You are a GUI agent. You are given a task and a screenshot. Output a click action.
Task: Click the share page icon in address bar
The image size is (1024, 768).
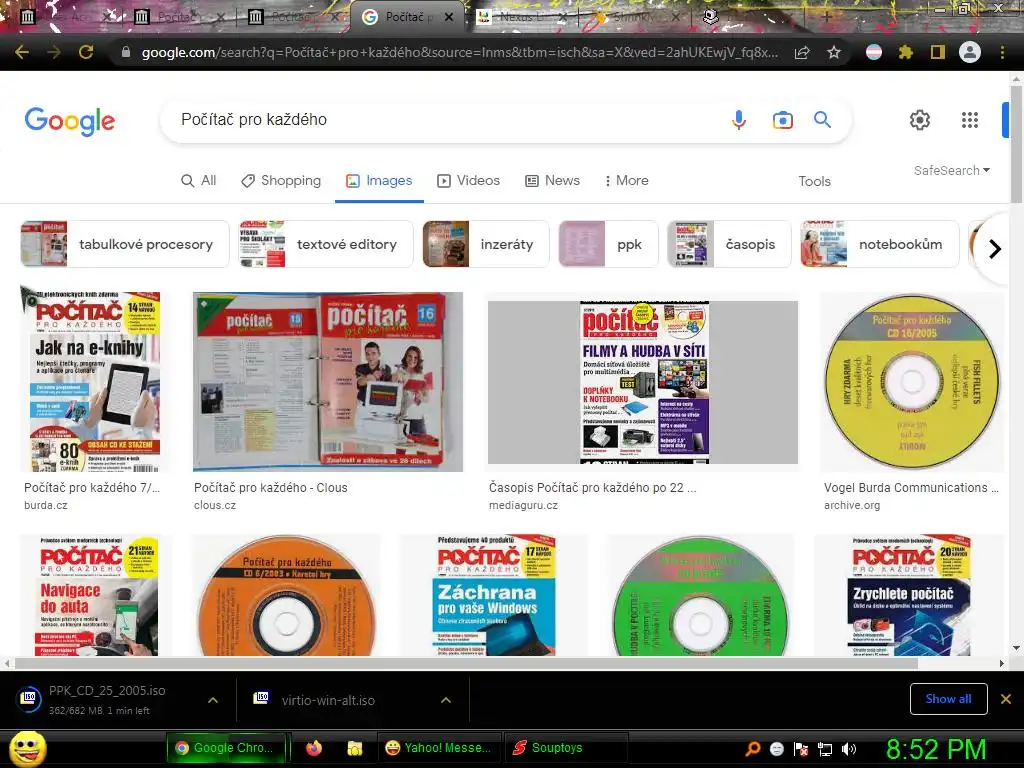coord(802,52)
